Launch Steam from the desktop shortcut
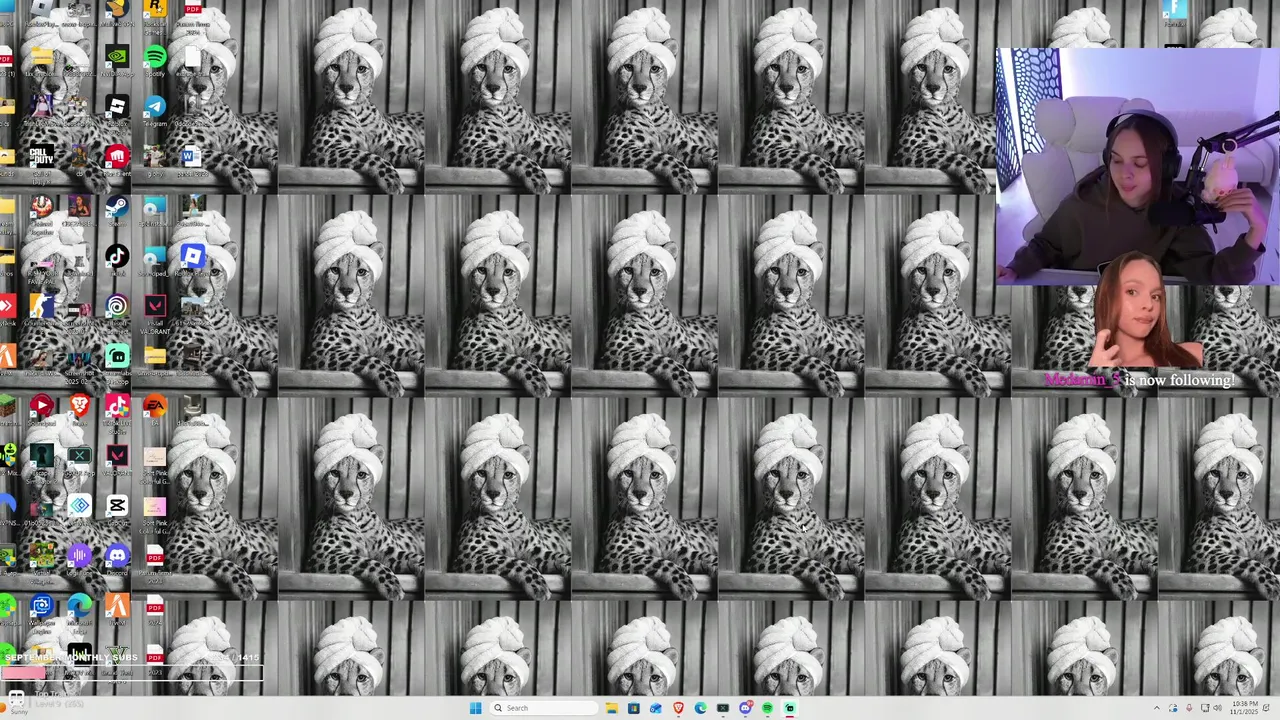Screen dimensions: 1280x720 click(117, 207)
